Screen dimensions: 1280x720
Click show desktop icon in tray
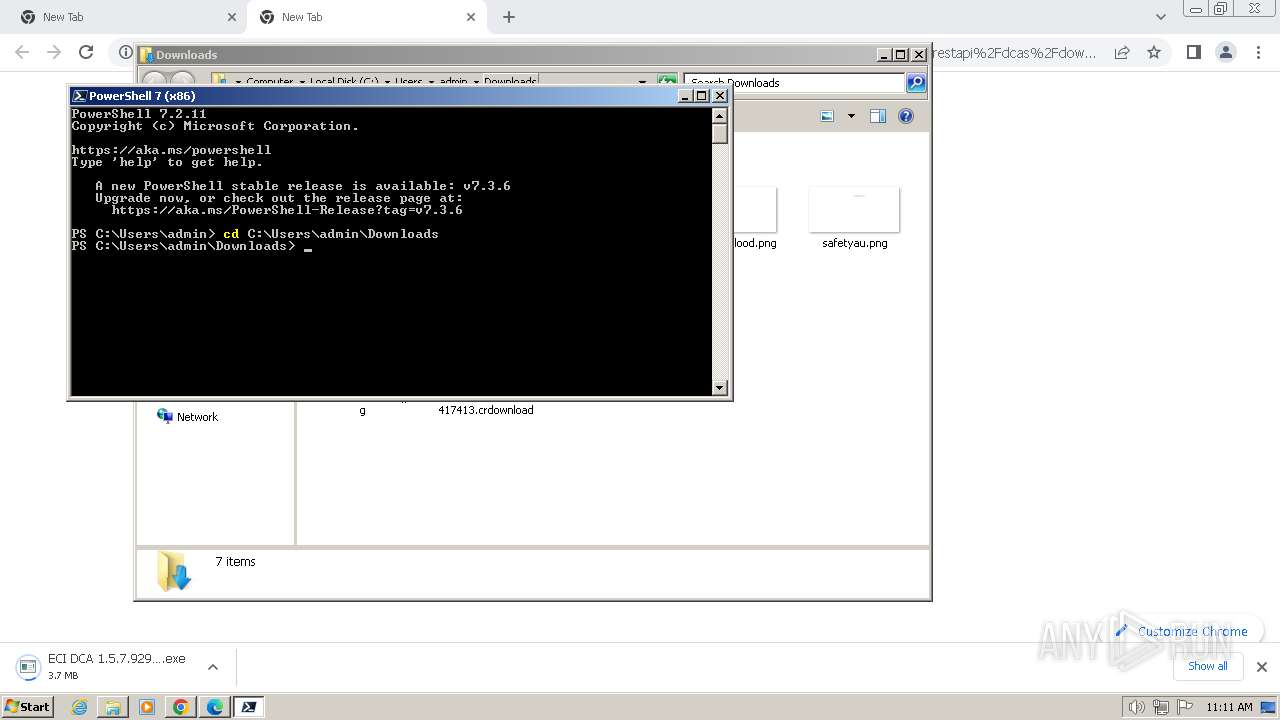pyautogui.click(x=1268, y=707)
